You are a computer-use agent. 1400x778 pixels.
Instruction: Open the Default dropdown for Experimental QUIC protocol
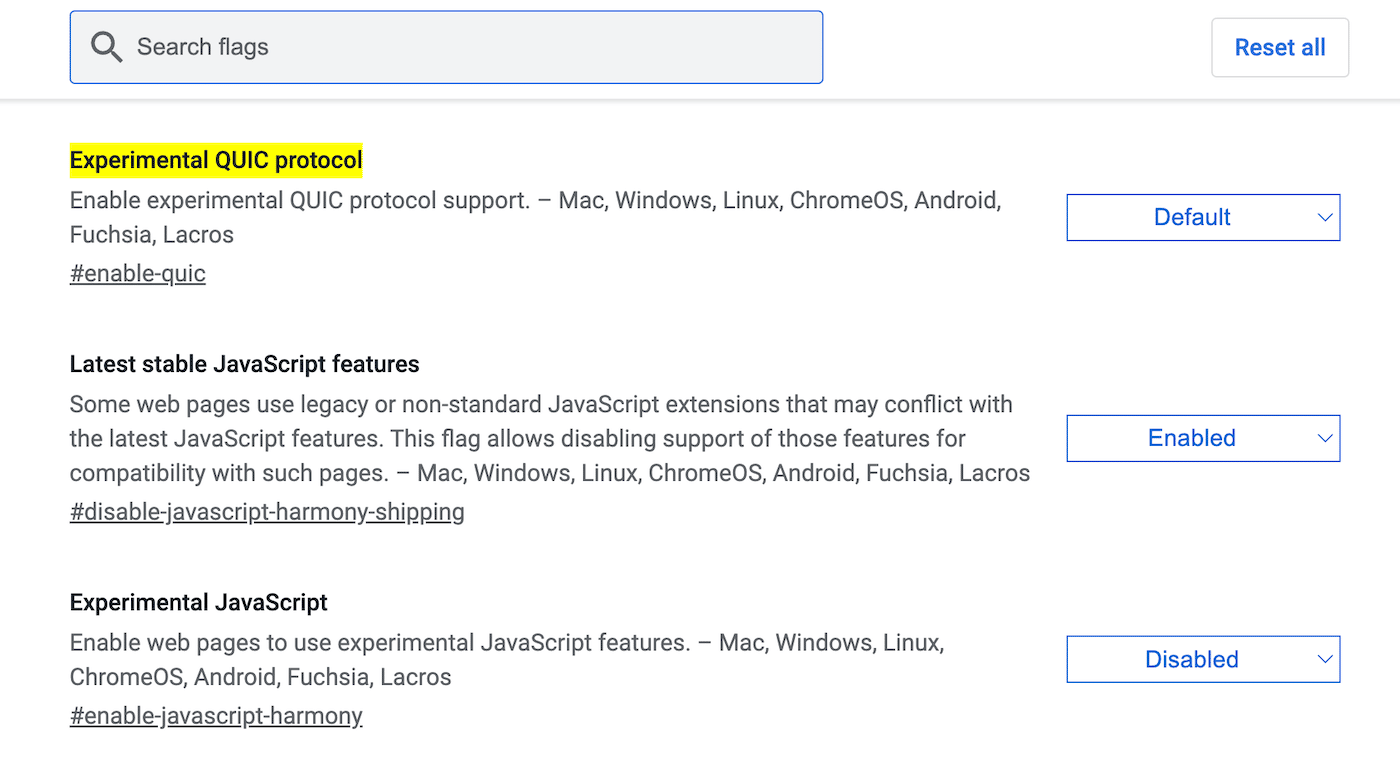(1203, 217)
